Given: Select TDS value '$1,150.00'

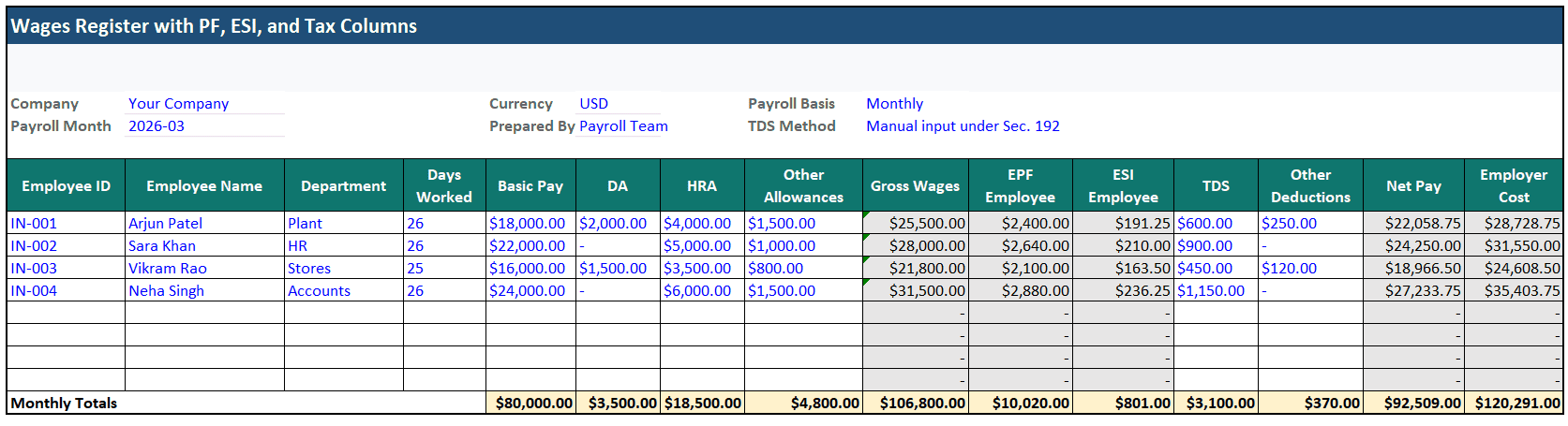Looking at the screenshot, I should point(1216,290).
